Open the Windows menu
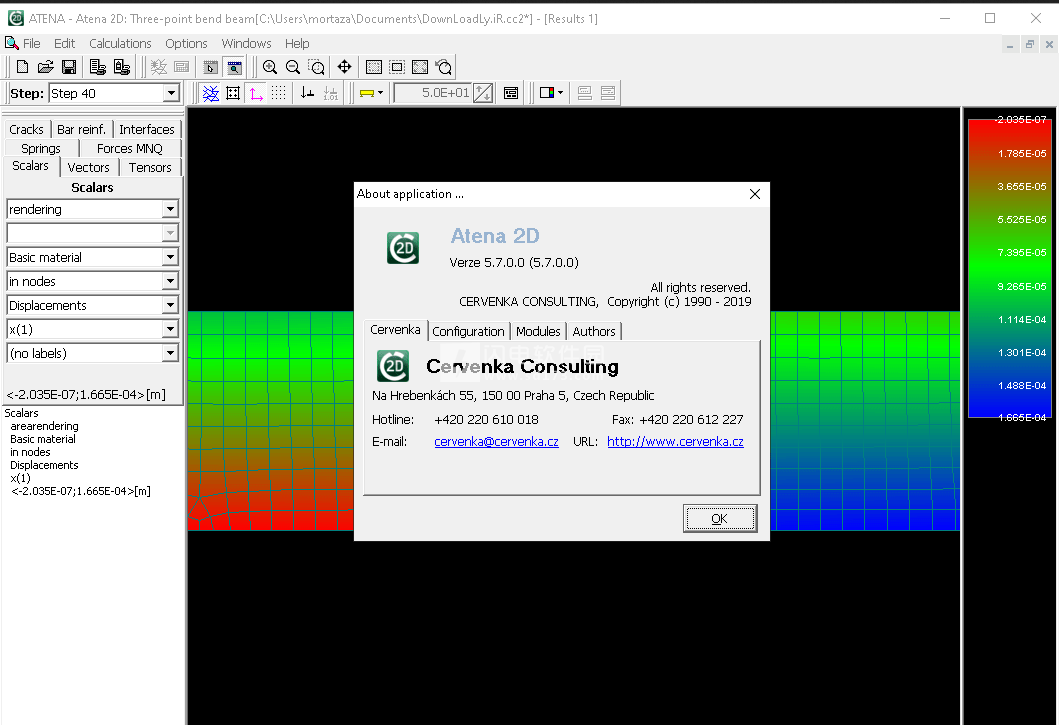The width and height of the screenshot is (1059, 725). (x=247, y=43)
